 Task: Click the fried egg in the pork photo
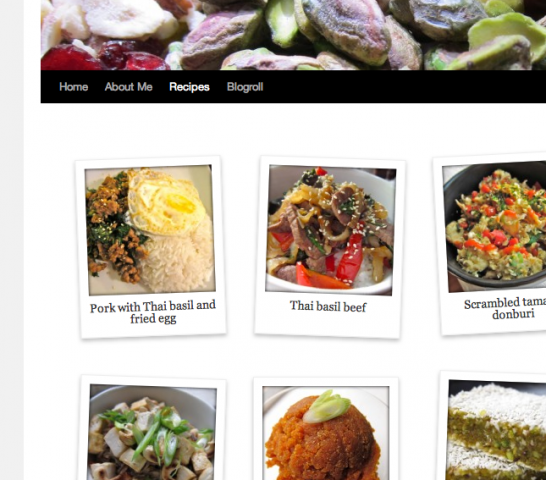tap(163, 202)
